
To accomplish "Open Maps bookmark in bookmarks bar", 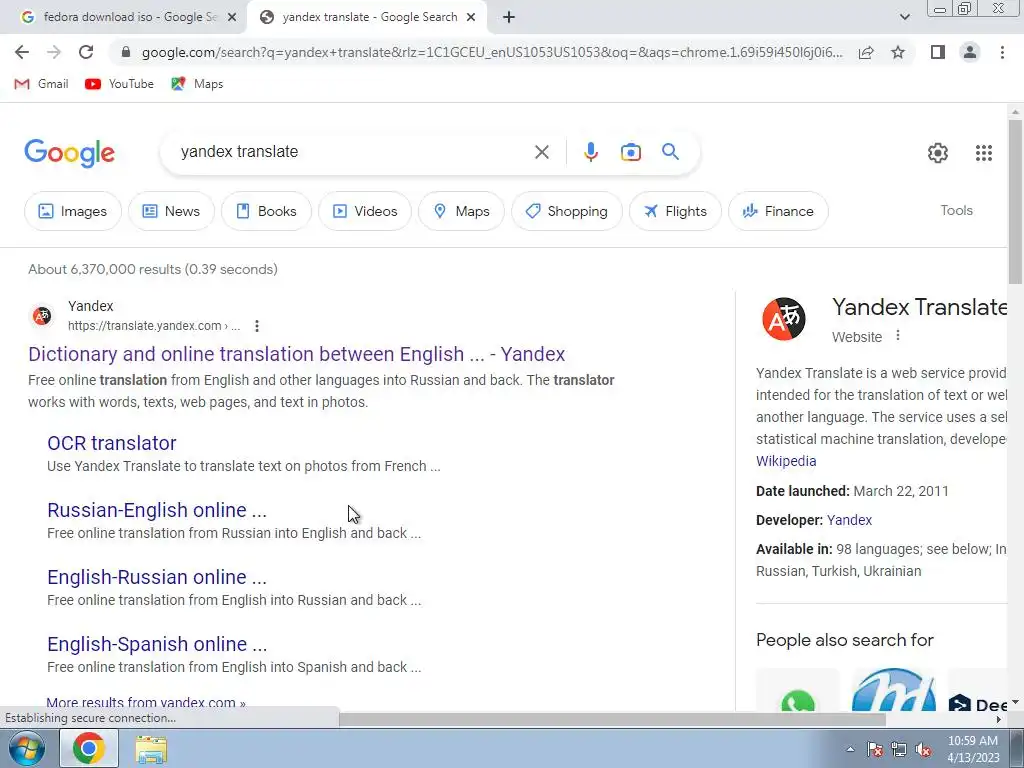I will pos(197,84).
